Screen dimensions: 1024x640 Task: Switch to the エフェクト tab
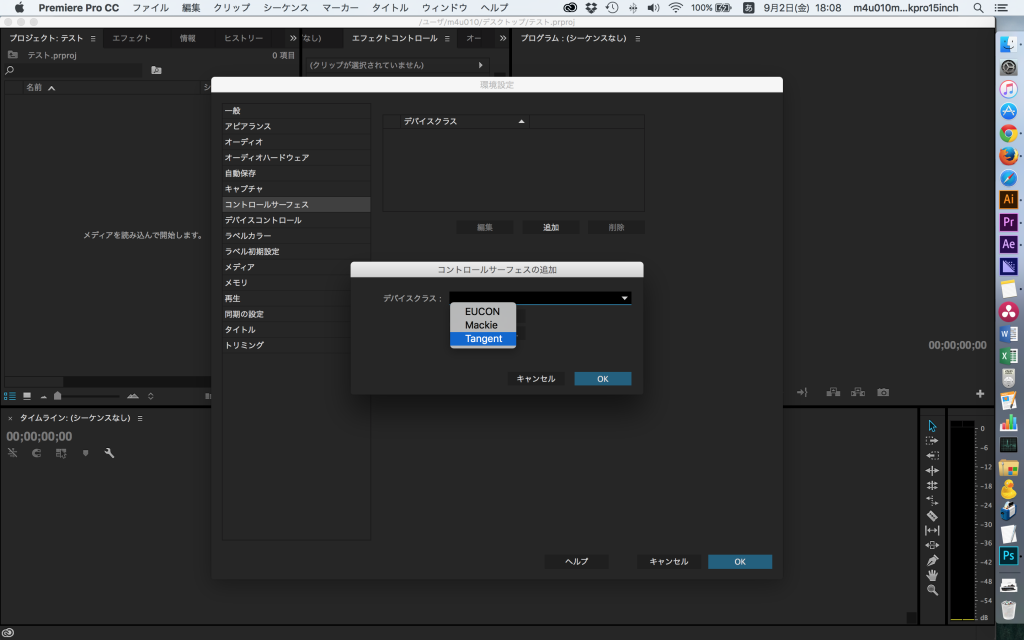pyautogui.click(x=132, y=38)
